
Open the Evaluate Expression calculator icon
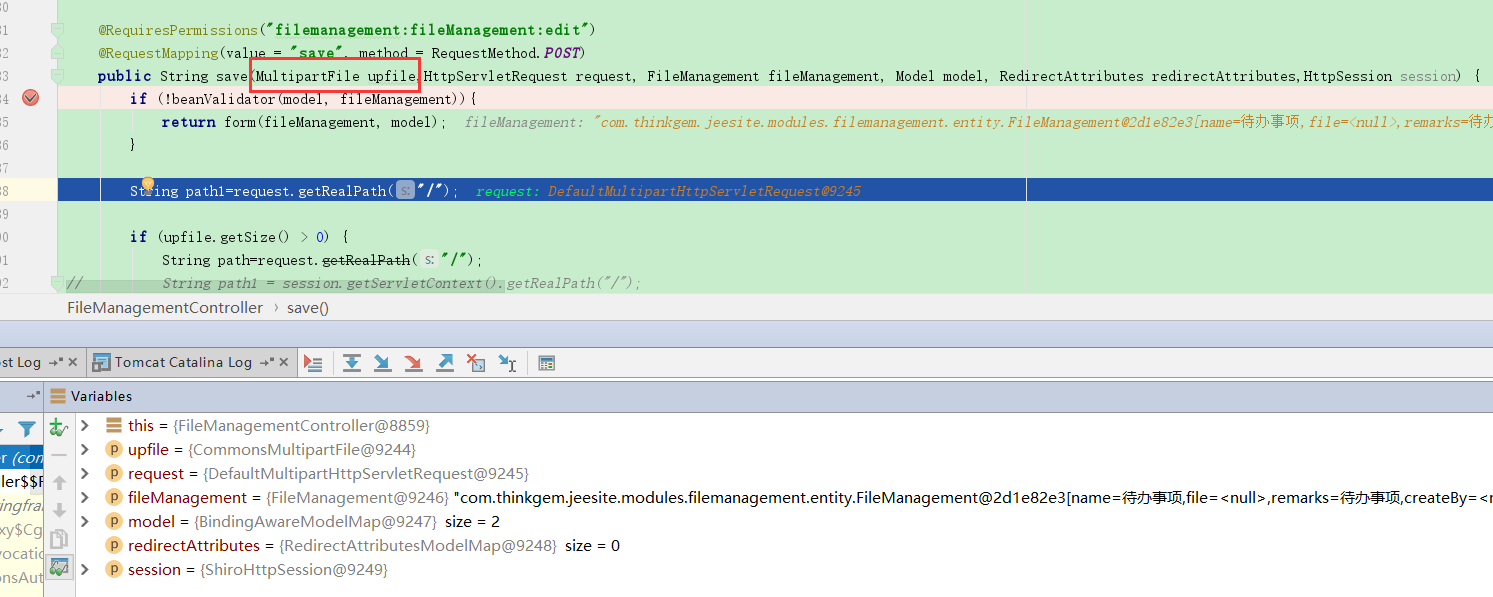[x=546, y=363]
